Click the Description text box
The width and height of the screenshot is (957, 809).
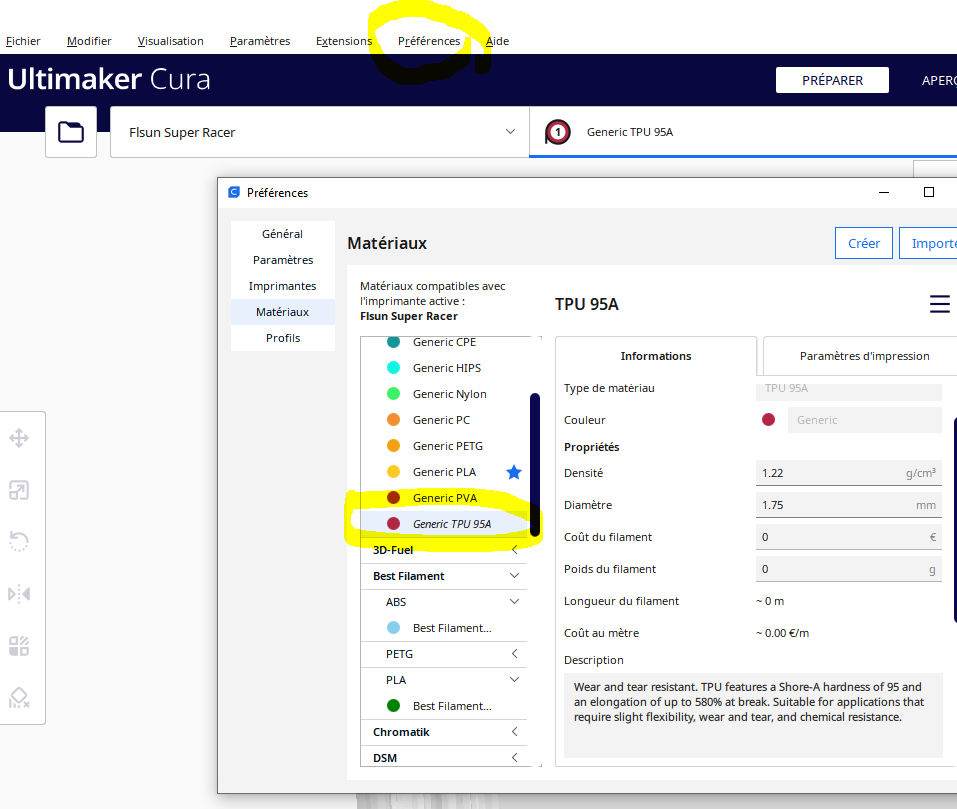pos(753,715)
